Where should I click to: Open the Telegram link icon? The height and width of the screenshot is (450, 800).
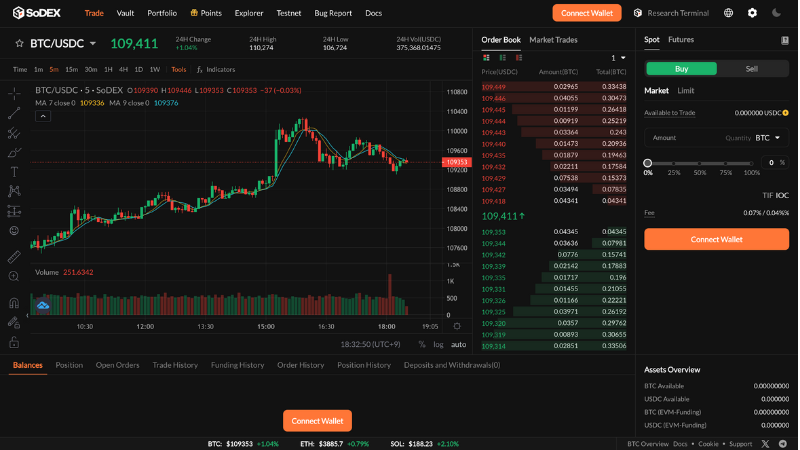pos(783,444)
